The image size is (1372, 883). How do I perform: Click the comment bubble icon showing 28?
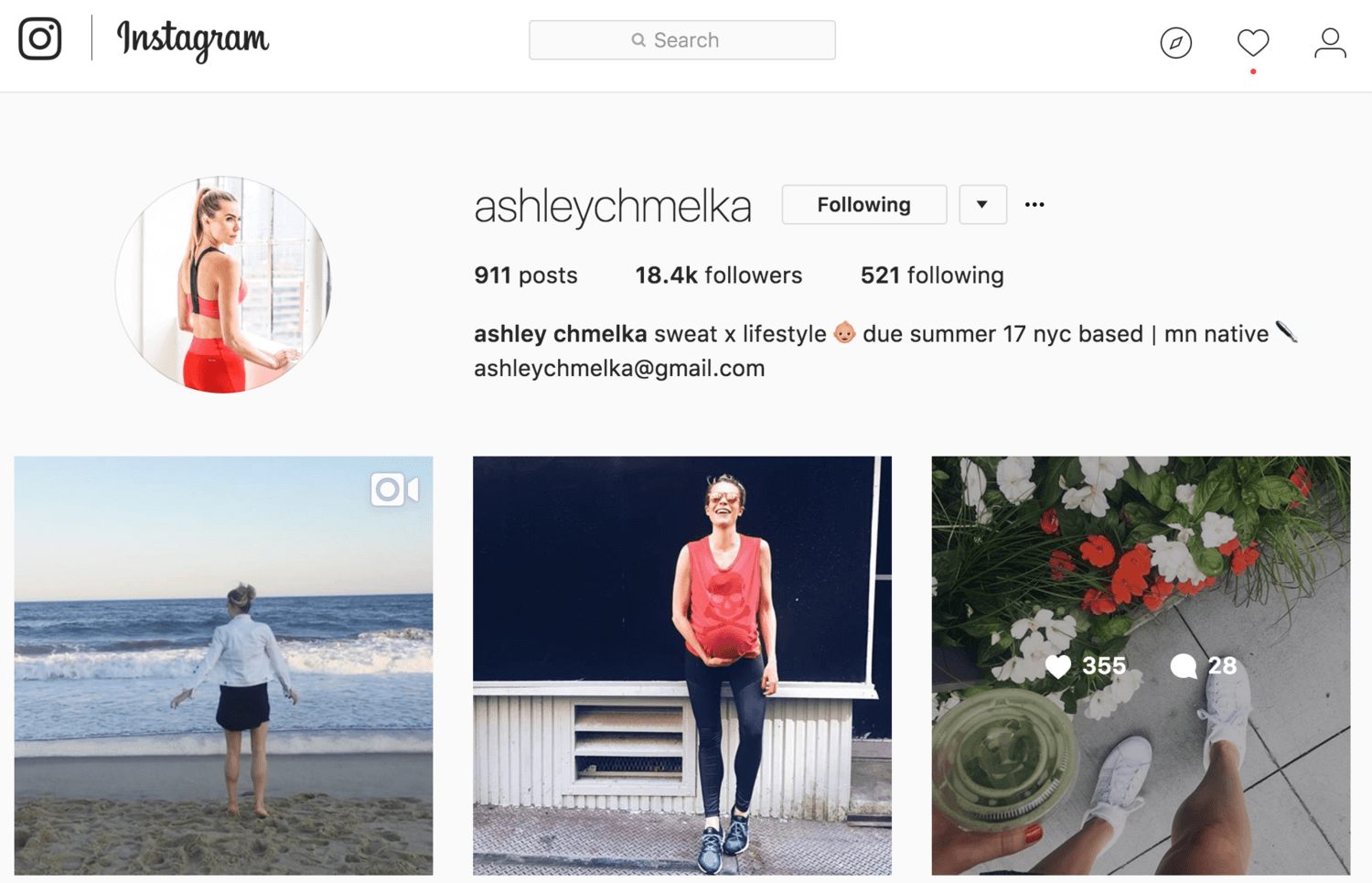click(x=1184, y=666)
